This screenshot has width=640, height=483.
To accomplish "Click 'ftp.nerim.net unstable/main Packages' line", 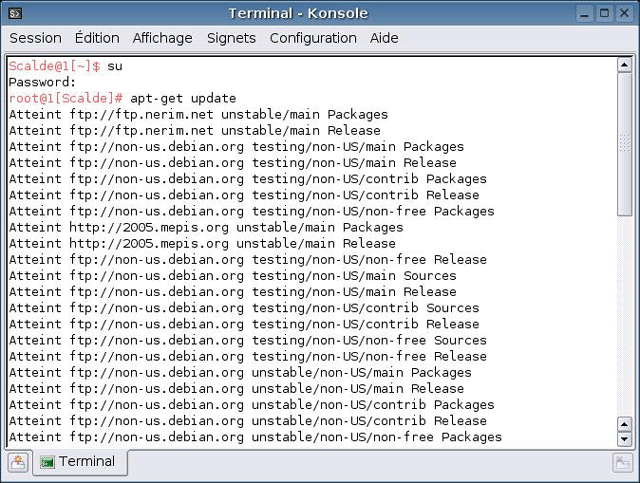I will (x=198, y=114).
